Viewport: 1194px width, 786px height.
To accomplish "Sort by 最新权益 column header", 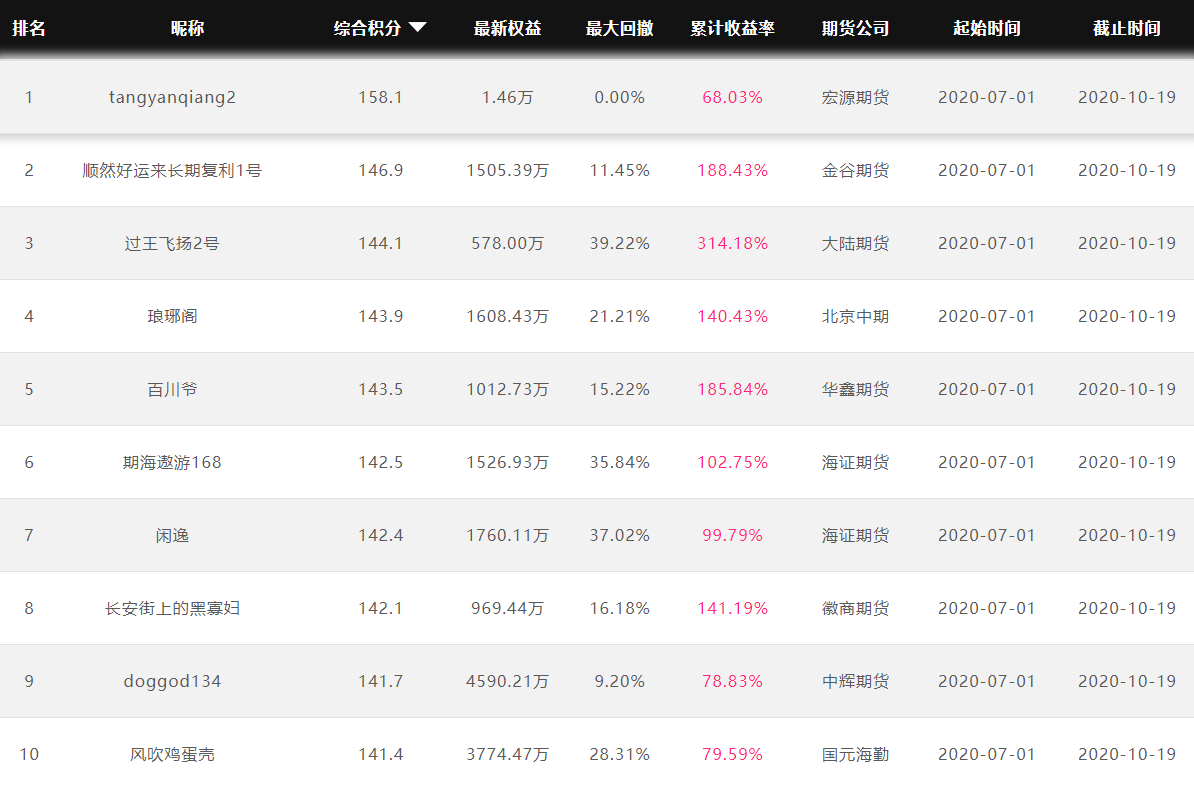I will [x=507, y=28].
